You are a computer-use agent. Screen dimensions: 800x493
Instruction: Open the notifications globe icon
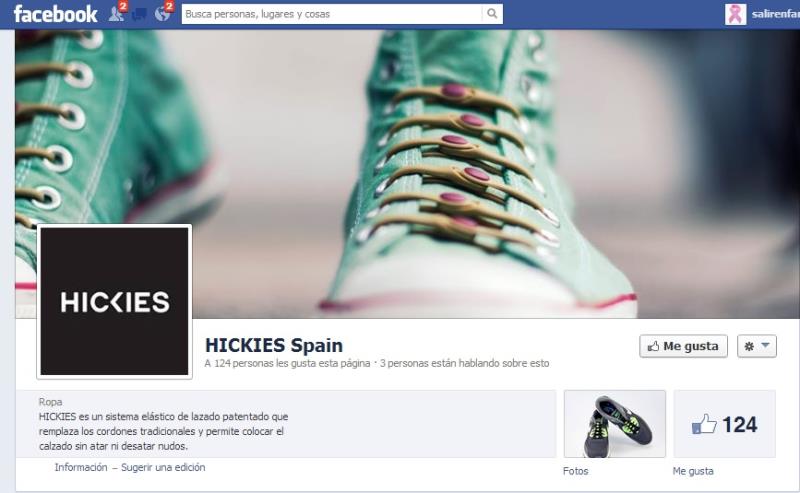(x=162, y=14)
